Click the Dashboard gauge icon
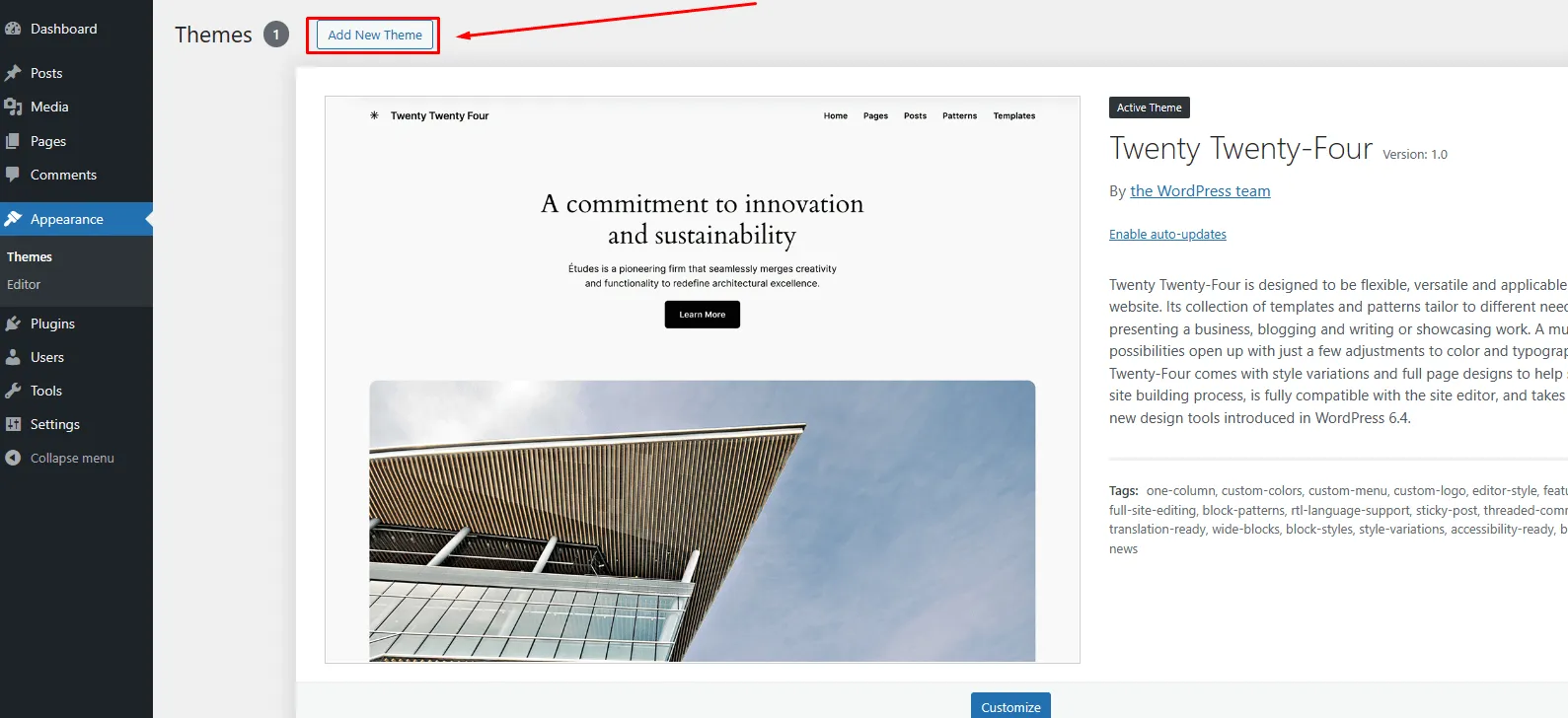Screen dimensions: 1568x718 point(13,29)
